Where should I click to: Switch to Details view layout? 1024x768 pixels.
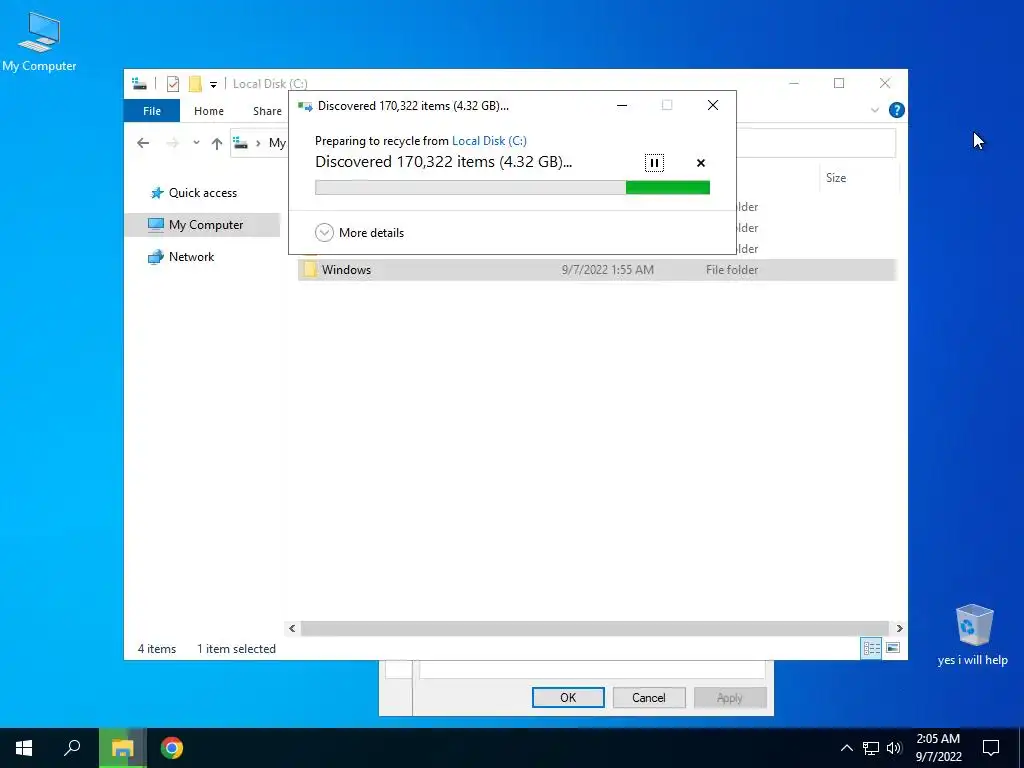point(871,648)
